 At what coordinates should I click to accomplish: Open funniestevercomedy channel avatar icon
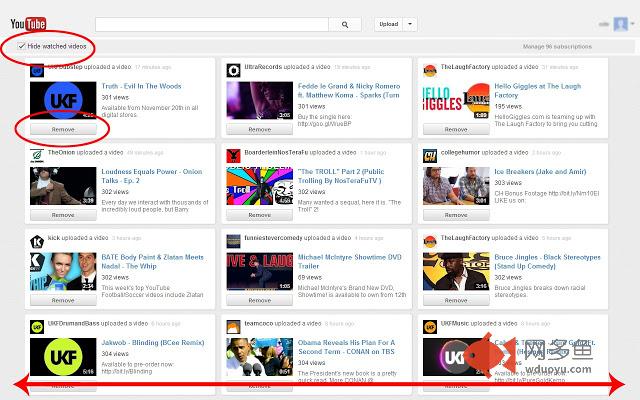[233, 242]
